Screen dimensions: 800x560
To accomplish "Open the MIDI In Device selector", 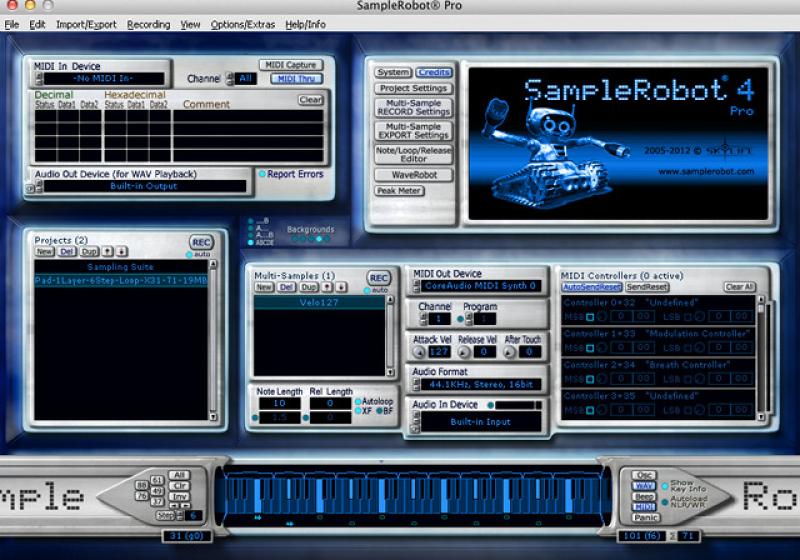I will coord(97,78).
